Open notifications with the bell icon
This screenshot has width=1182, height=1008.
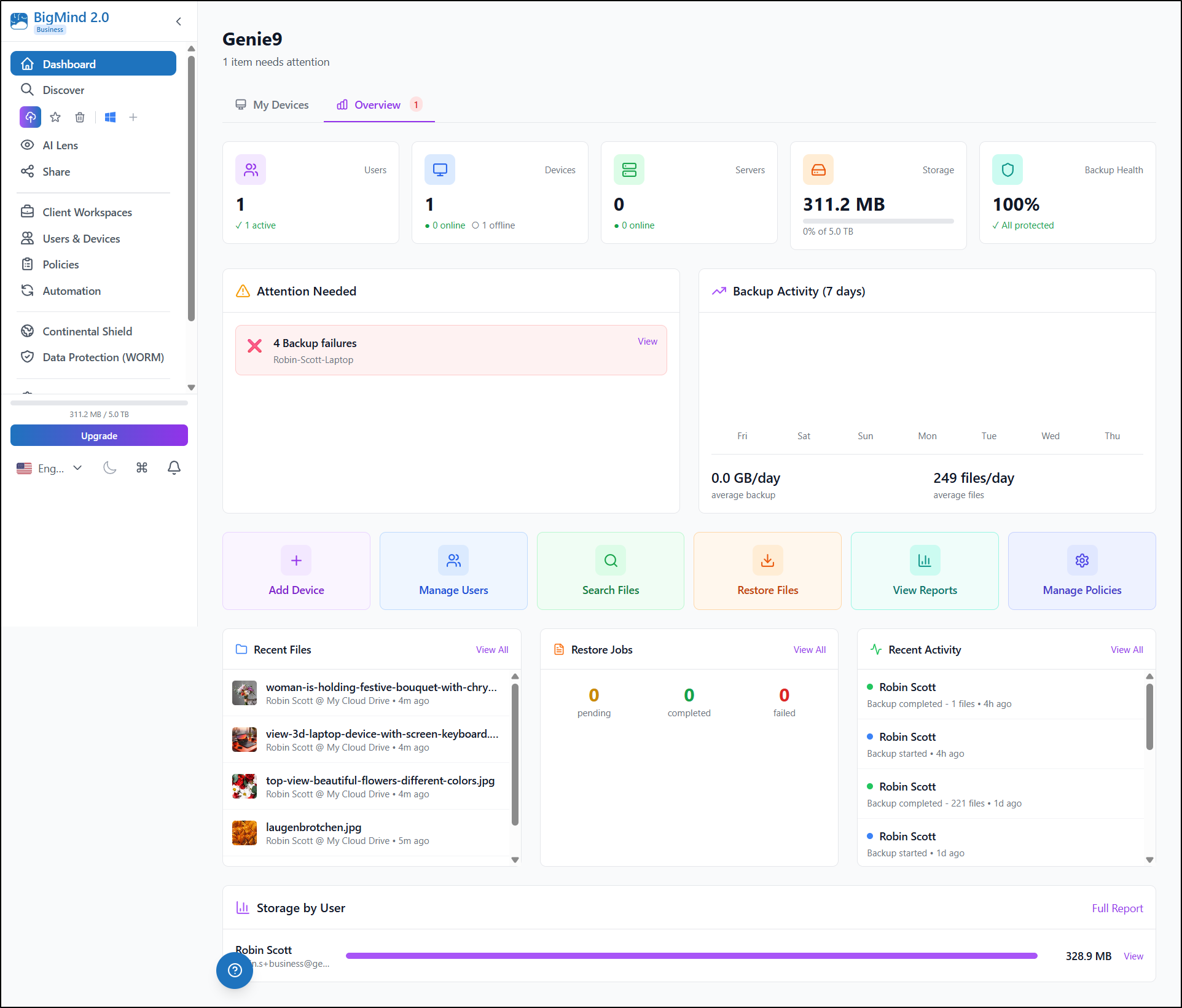pos(174,467)
